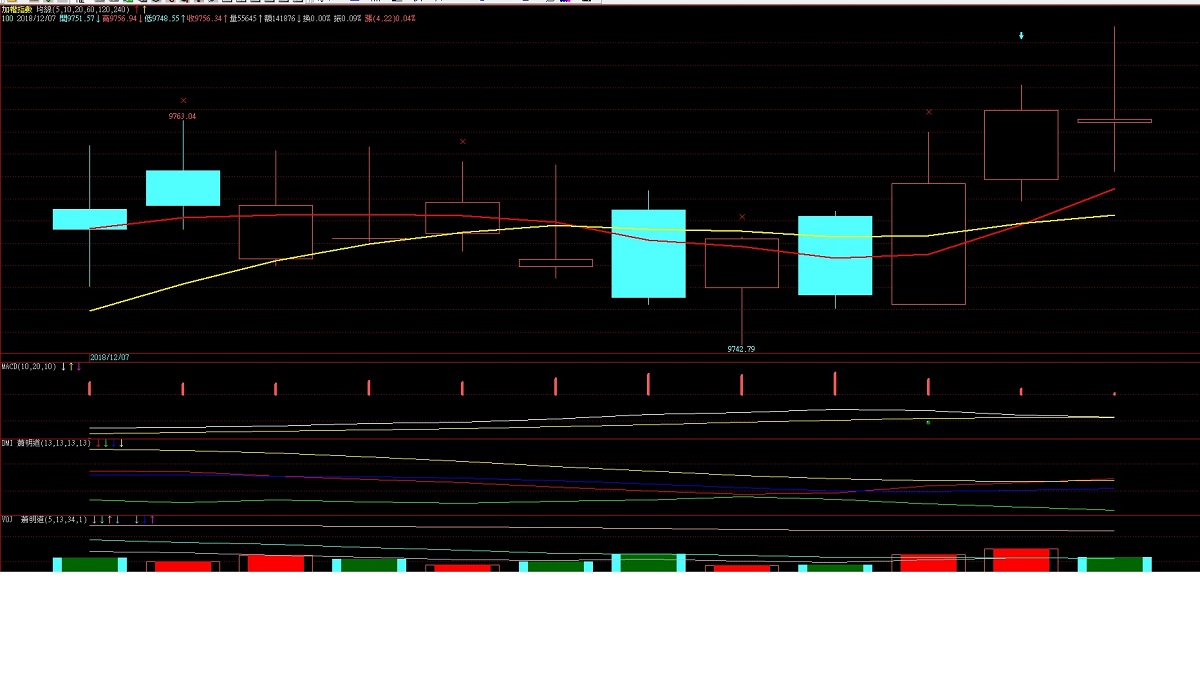Select the large cyan candle left of the 9742.79 candle
Image resolution: width=1200 pixels, height=692 pixels.
click(648, 254)
